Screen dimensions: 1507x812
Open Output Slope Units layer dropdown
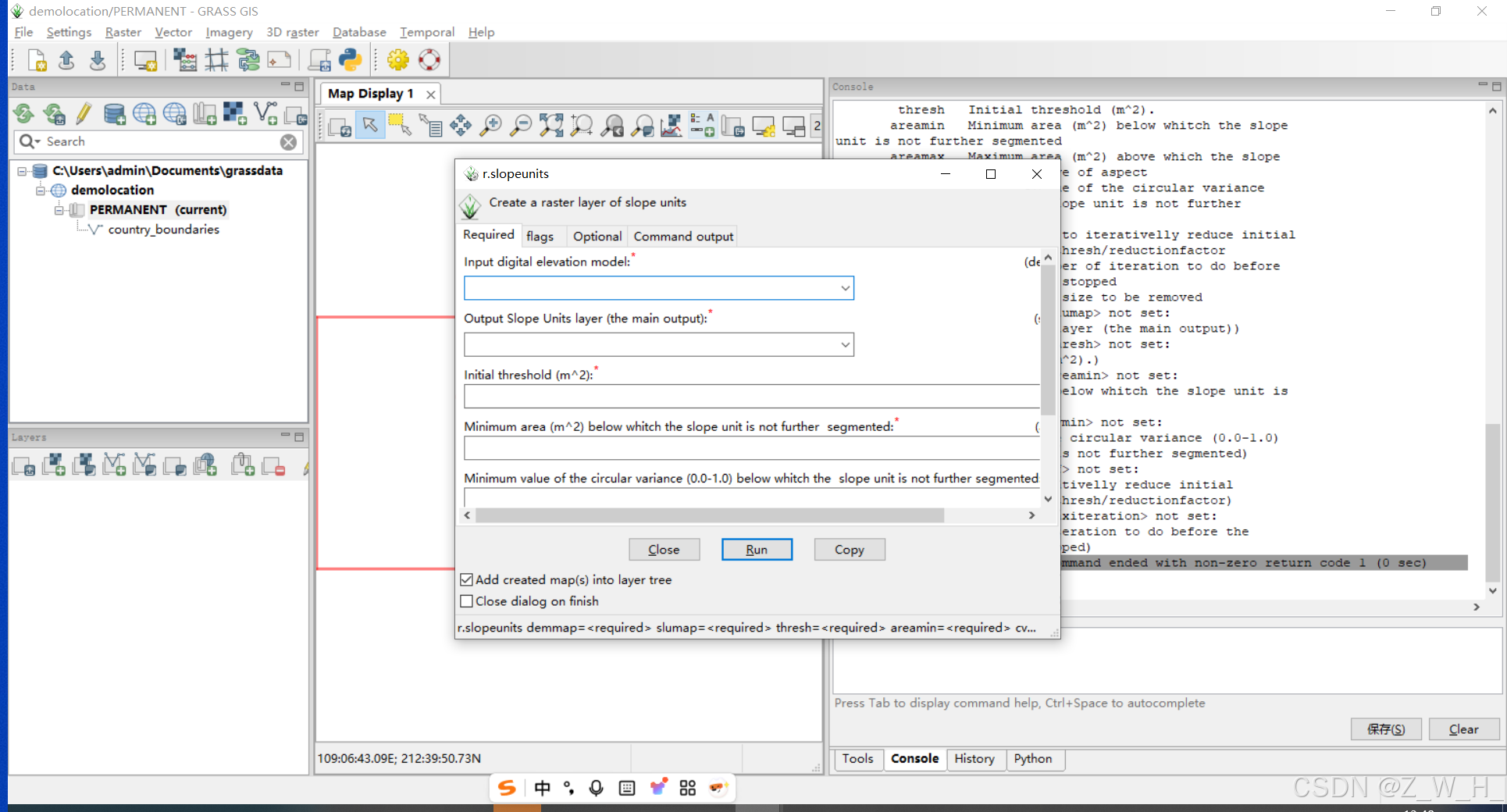click(845, 344)
